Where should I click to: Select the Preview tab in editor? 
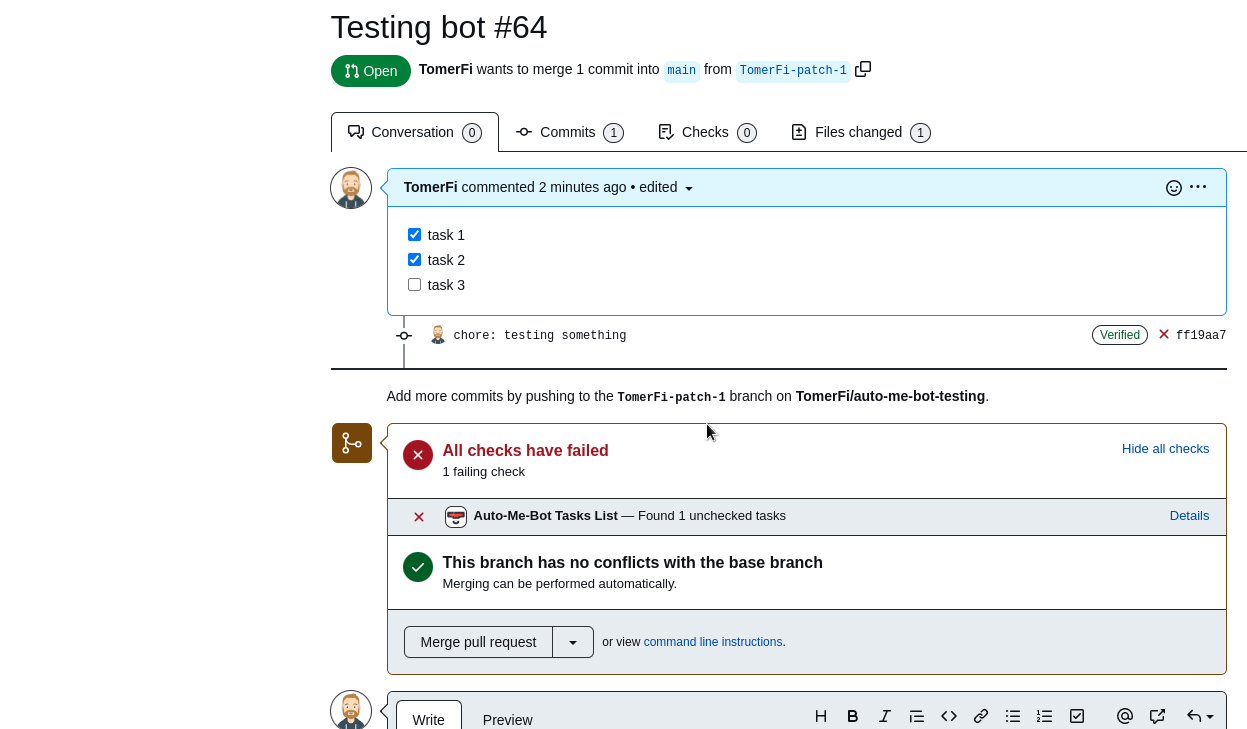[508, 719]
